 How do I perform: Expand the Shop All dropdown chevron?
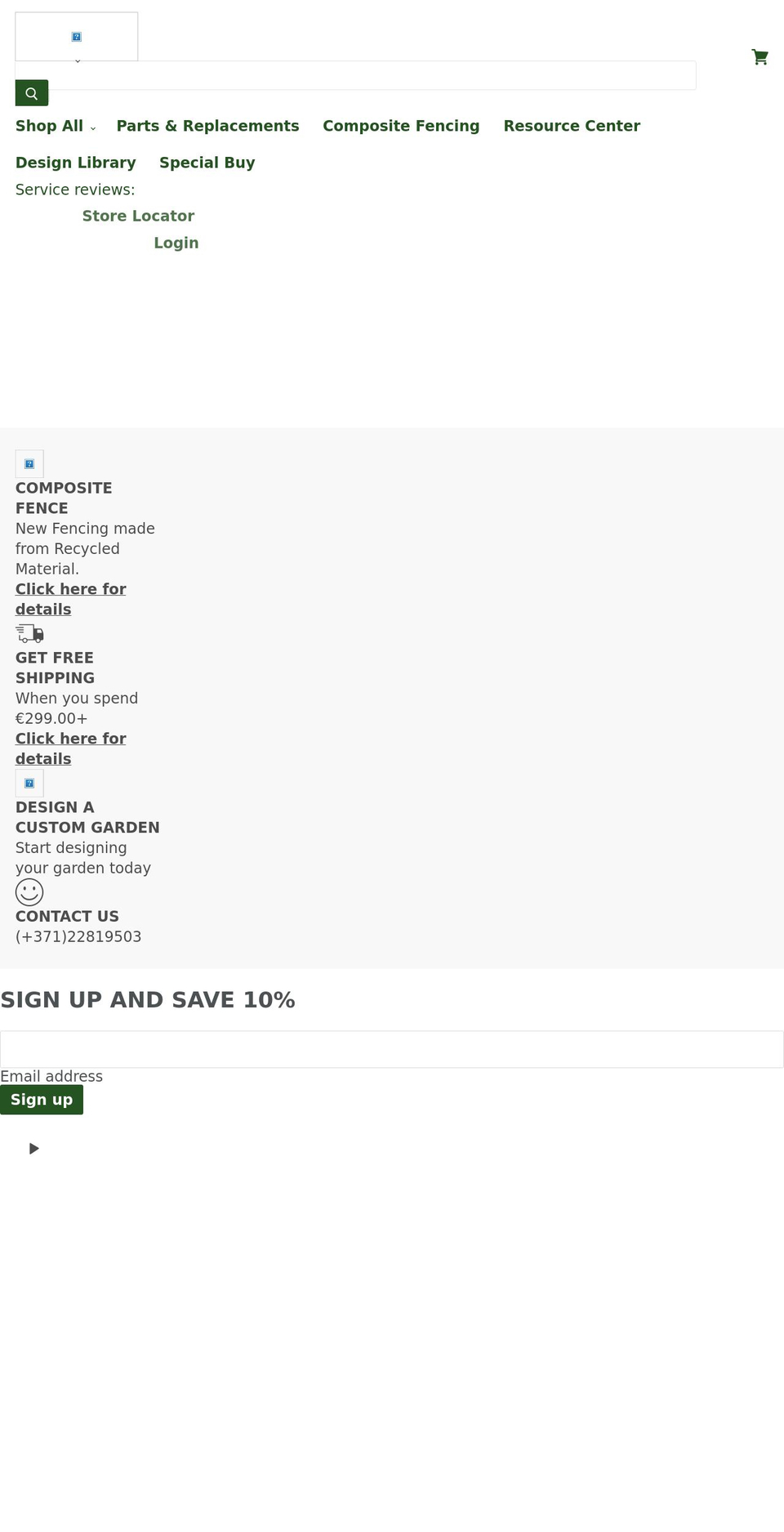coord(92,128)
